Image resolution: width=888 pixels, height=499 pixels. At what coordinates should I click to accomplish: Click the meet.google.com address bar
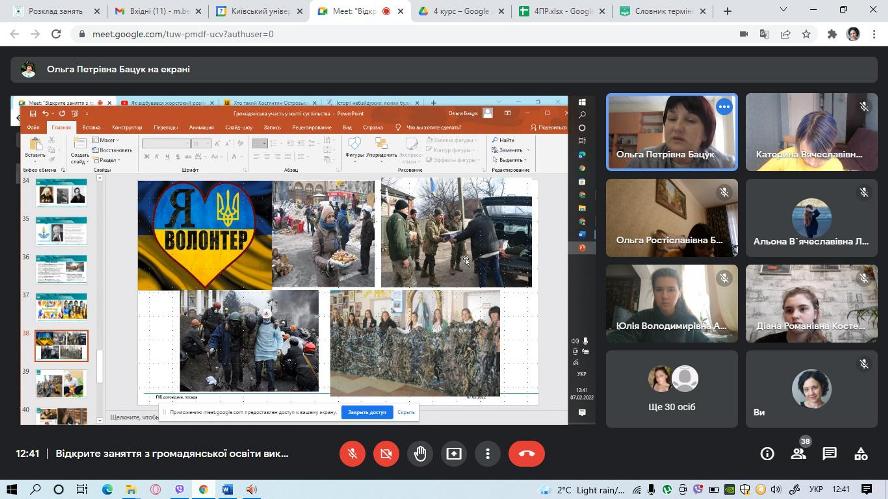pyautogui.click(x=400, y=33)
